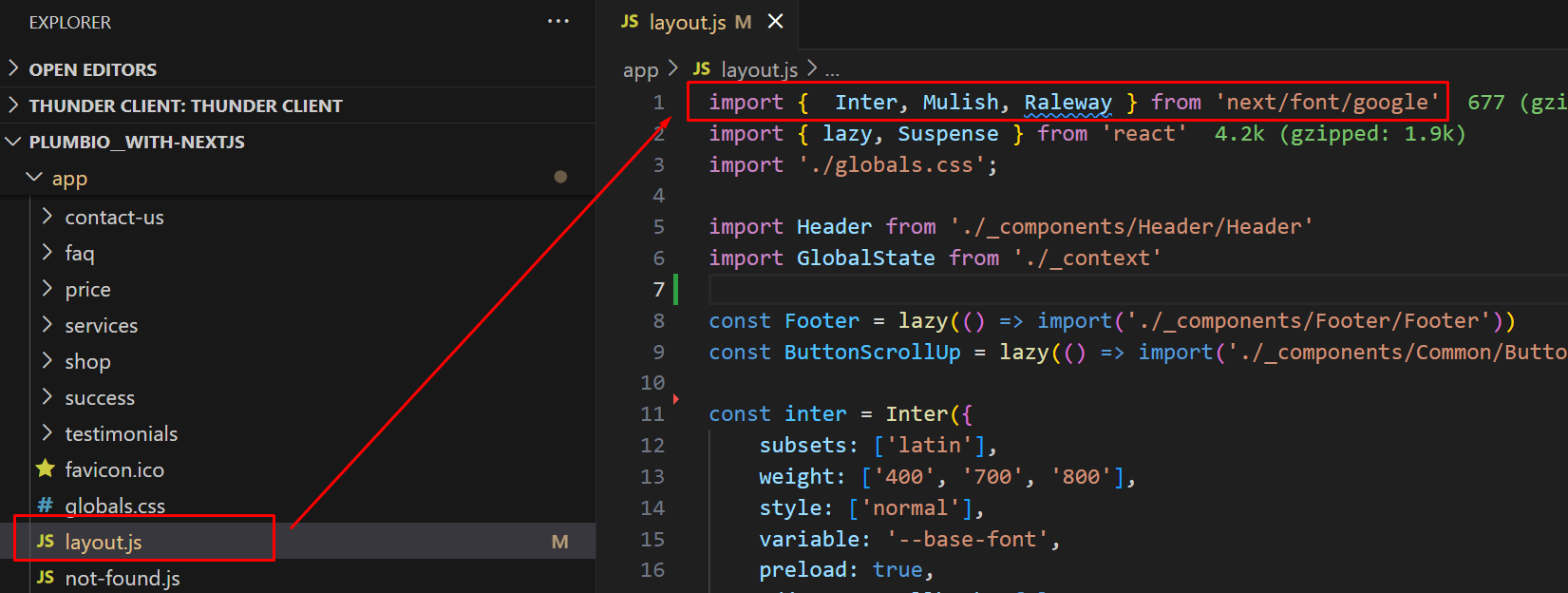Click the '--base-font' variable string
The width and height of the screenshot is (1568, 593).
point(967,539)
